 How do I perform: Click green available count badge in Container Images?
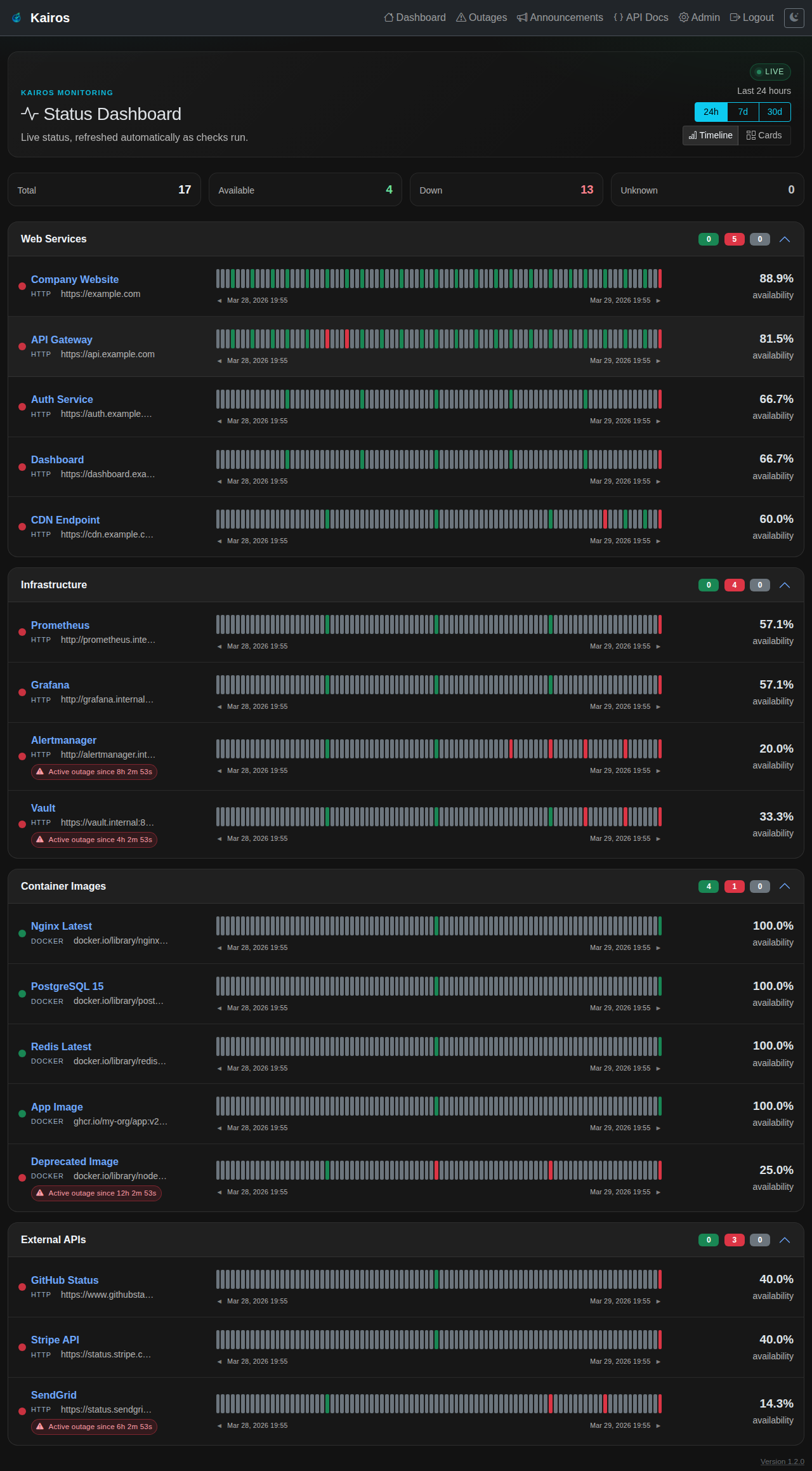click(x=709, y=887)
